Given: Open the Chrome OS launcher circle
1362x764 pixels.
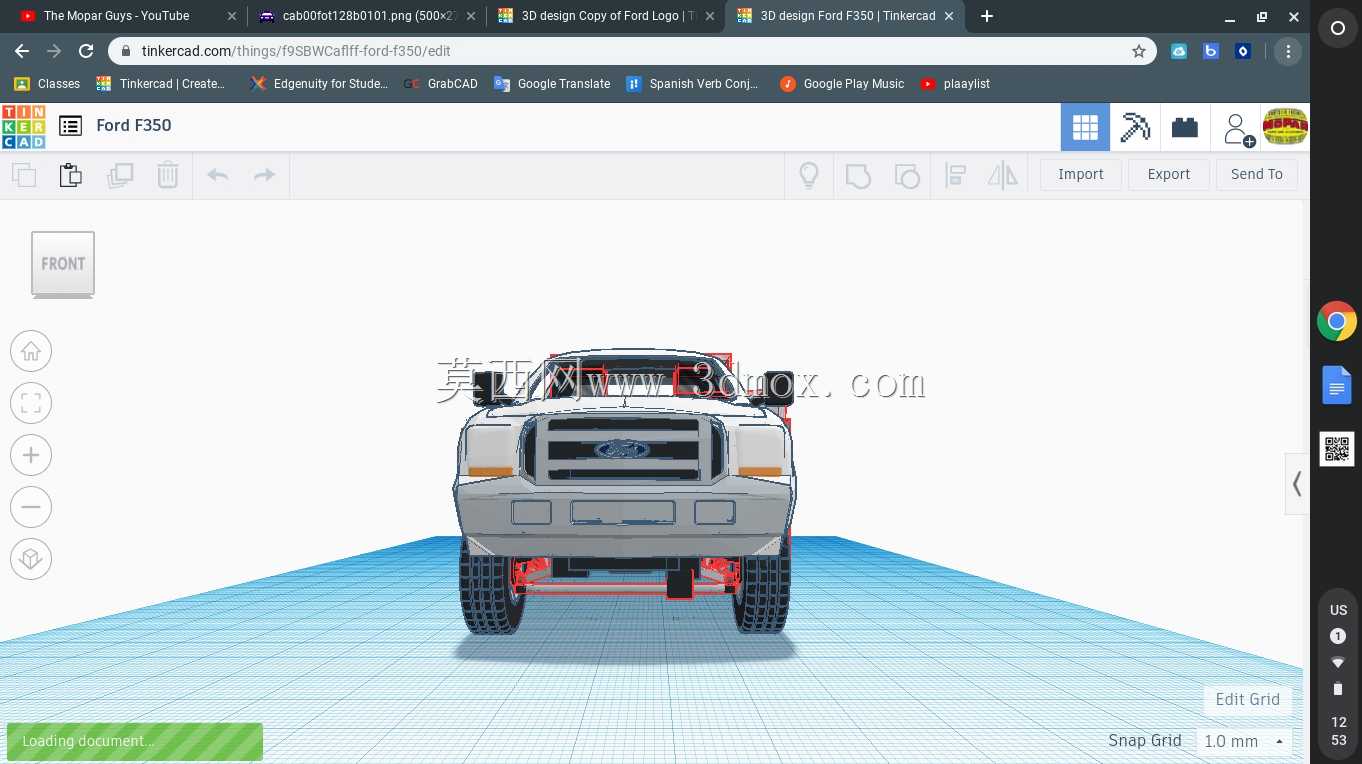Looking at the screenshot, I should pos(1337,29).
